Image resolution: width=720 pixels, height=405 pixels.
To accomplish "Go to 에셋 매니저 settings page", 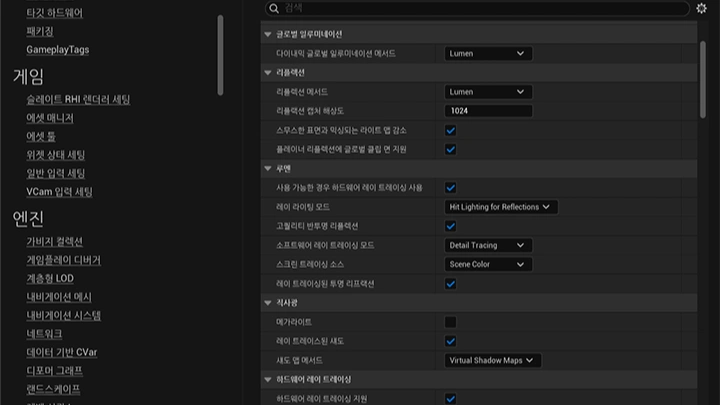I will 50,118.
